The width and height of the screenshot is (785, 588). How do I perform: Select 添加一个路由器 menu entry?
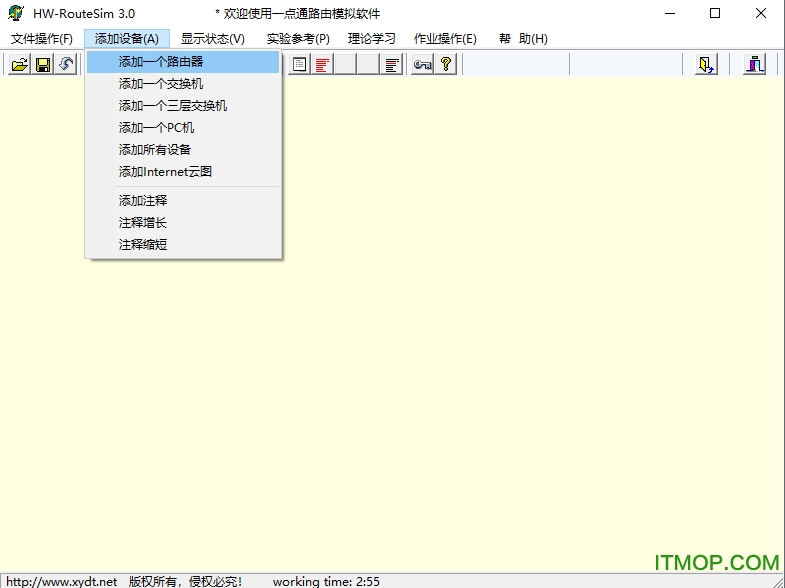coord(183,62)
